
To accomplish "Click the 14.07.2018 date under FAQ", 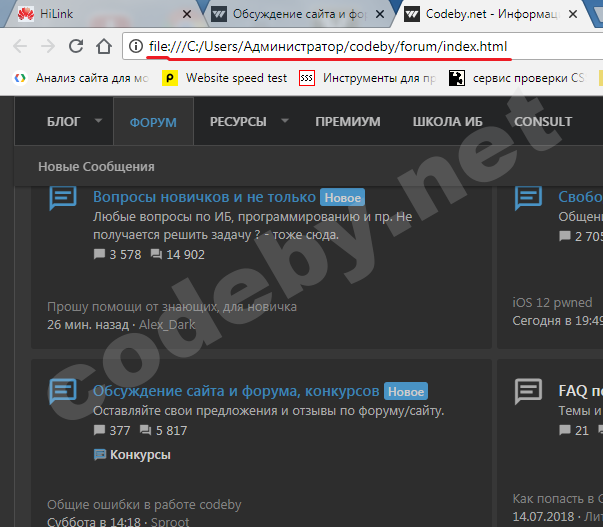I will click(543, 517).
